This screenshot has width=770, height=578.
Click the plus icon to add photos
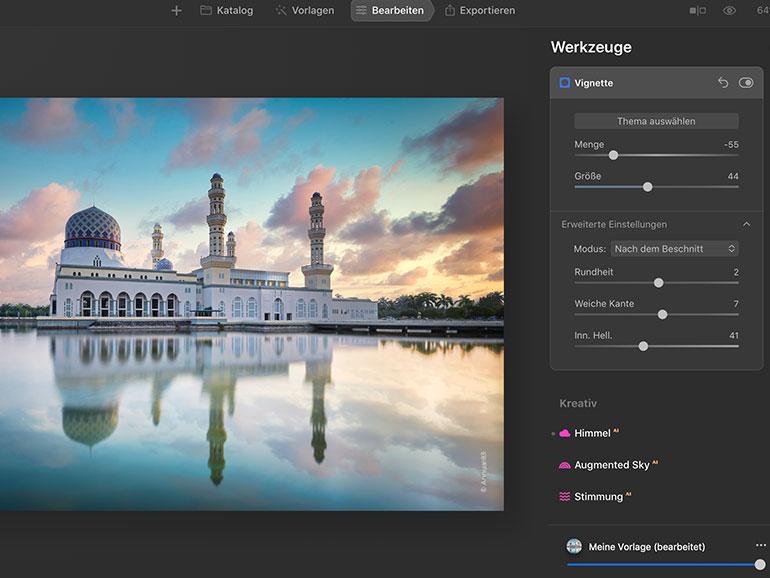tap(176, 11)
